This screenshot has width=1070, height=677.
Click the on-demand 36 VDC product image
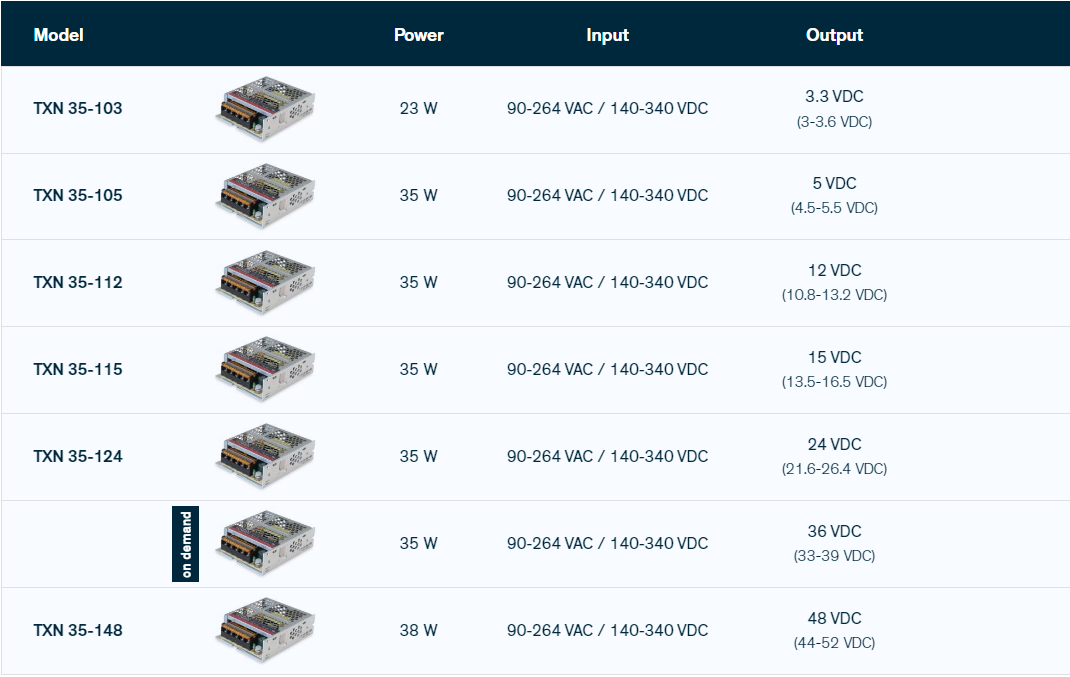265,544
